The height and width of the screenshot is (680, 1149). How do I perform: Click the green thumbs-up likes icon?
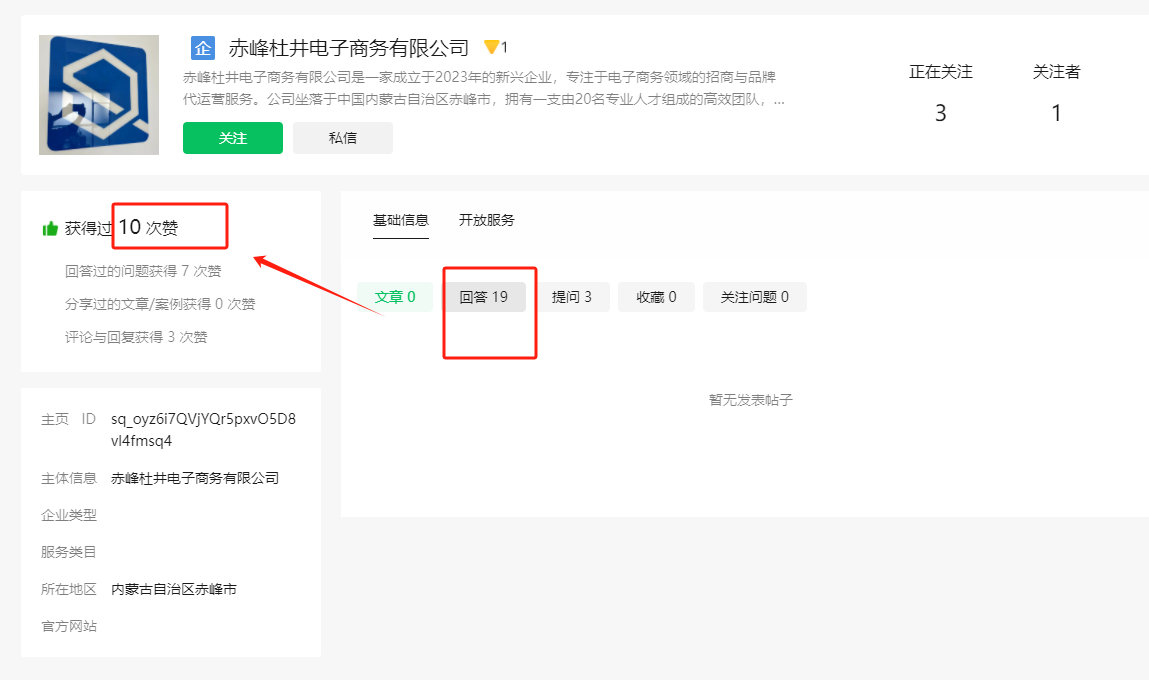[x=50, y=229]
